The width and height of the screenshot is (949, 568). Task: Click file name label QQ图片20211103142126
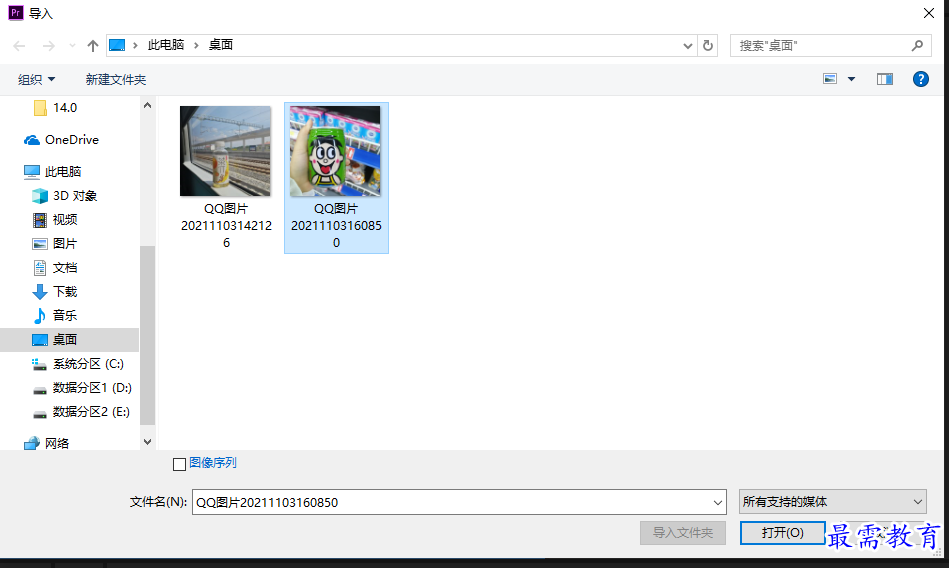(x=226, y=225)
